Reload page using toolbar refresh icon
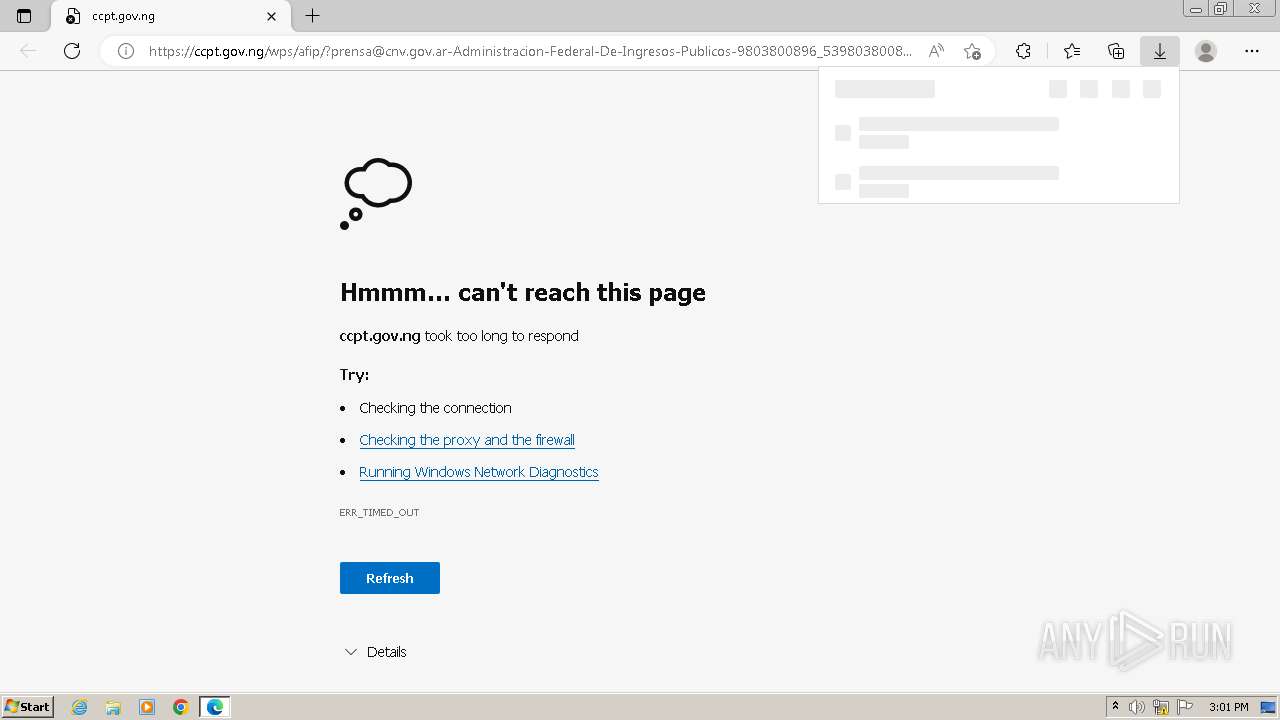The width and height of the screenshot is (1280, 720). point(72,51)
